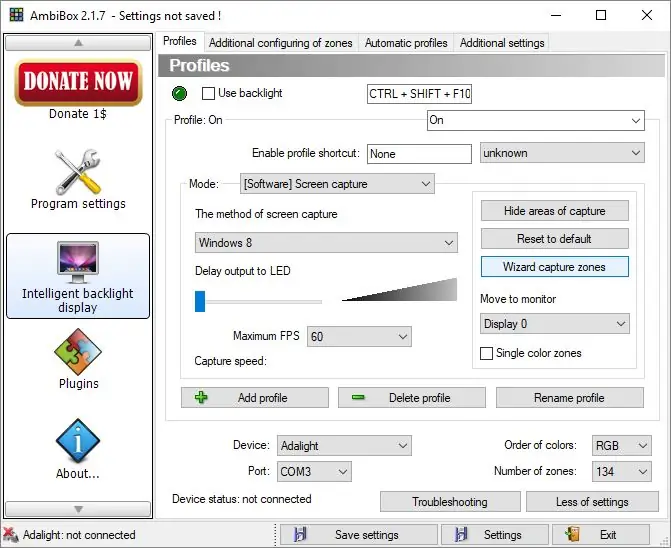Switch to the Profiles tab

point(180,41)
